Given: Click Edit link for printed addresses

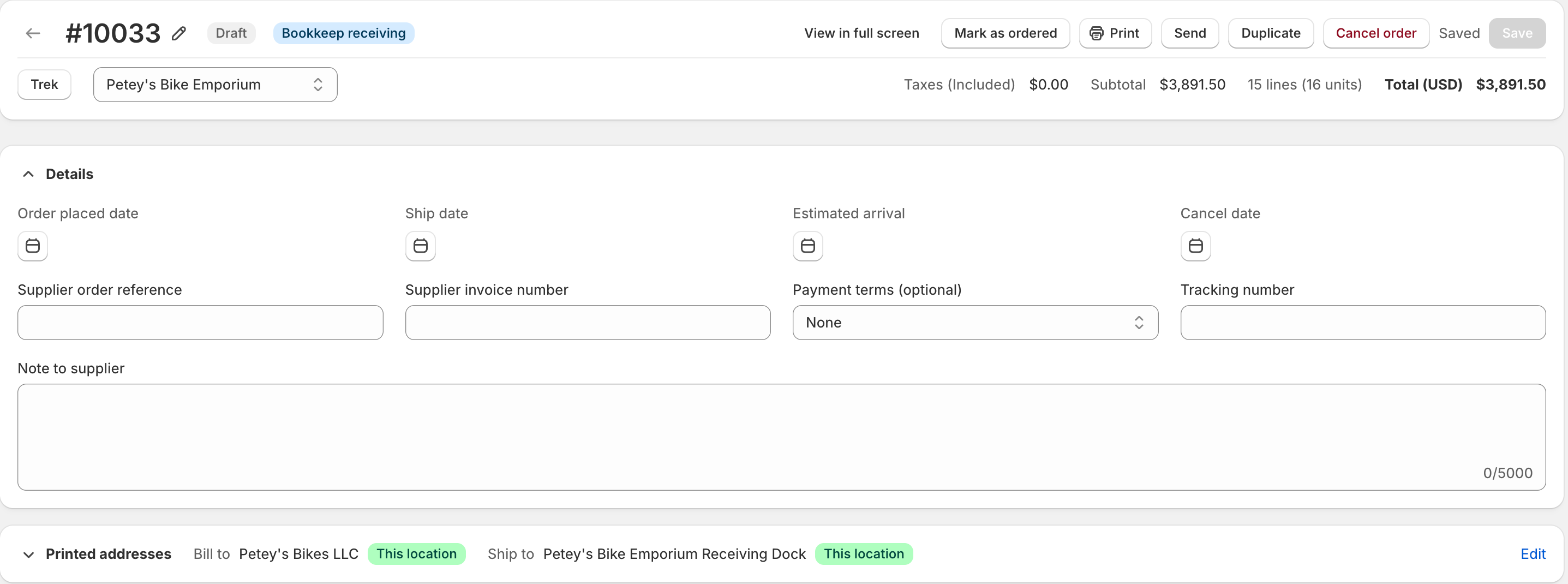Looking at the screenshot, I should 1533,554.
